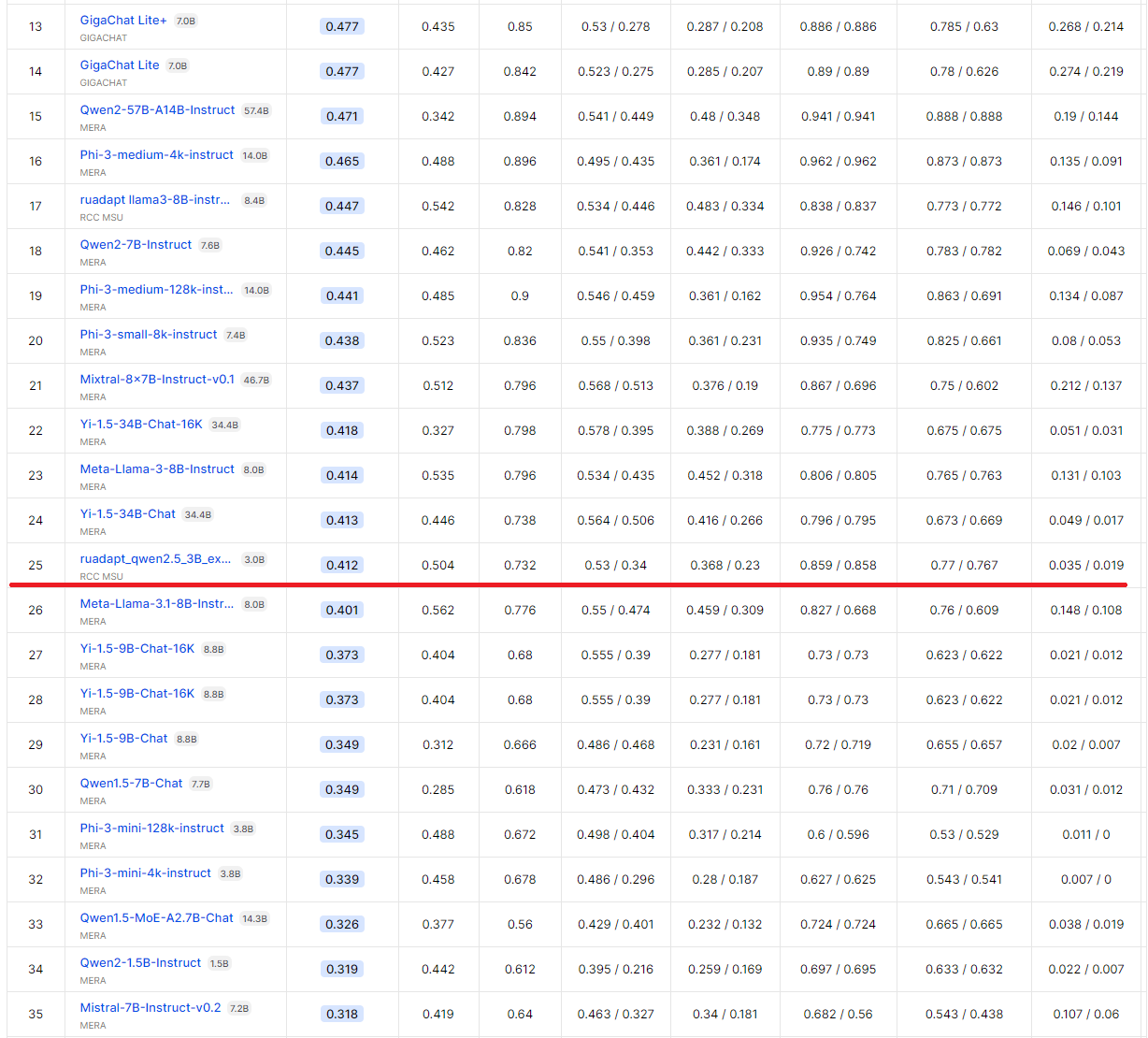Click the 0.412 overall score badge
The width and height of the screenshot is (1148, 1038).
click(342, 565)
